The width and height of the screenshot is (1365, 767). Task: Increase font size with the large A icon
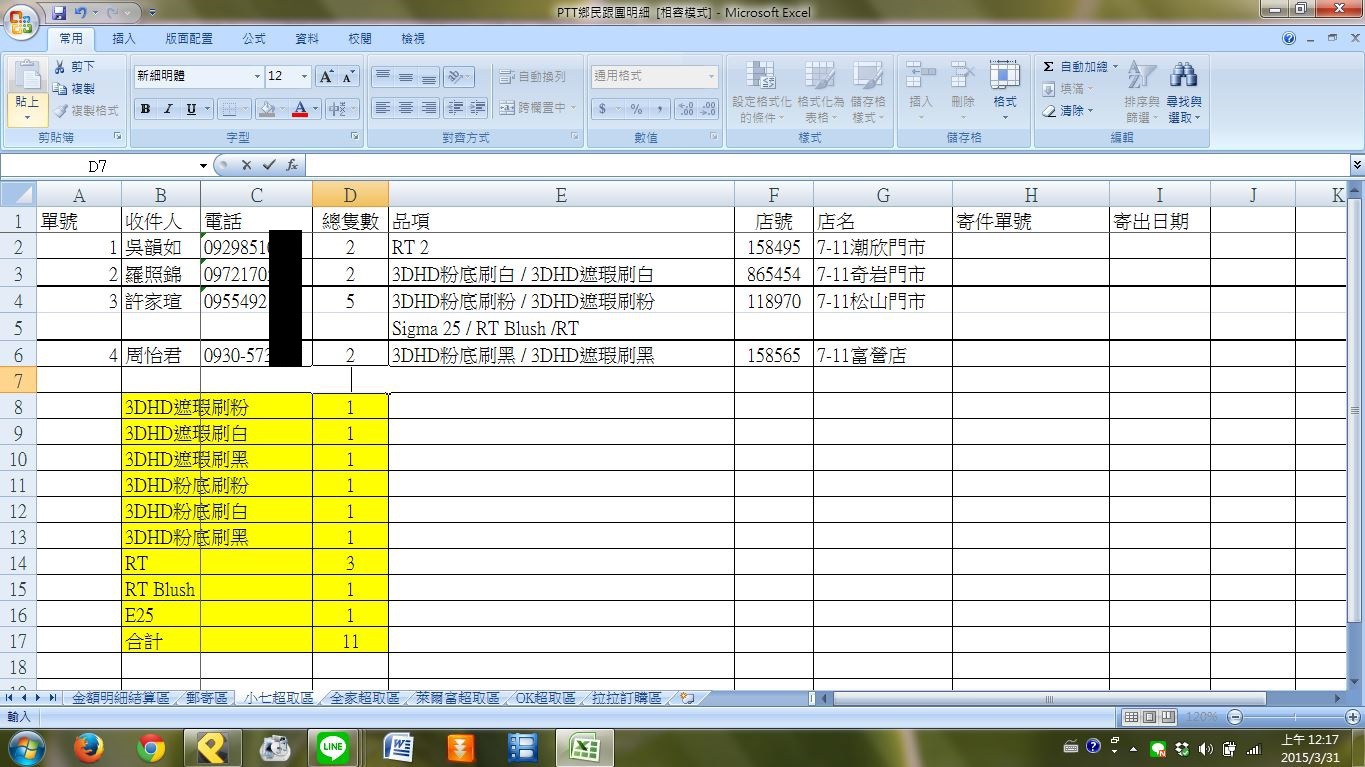click(326, 76)
